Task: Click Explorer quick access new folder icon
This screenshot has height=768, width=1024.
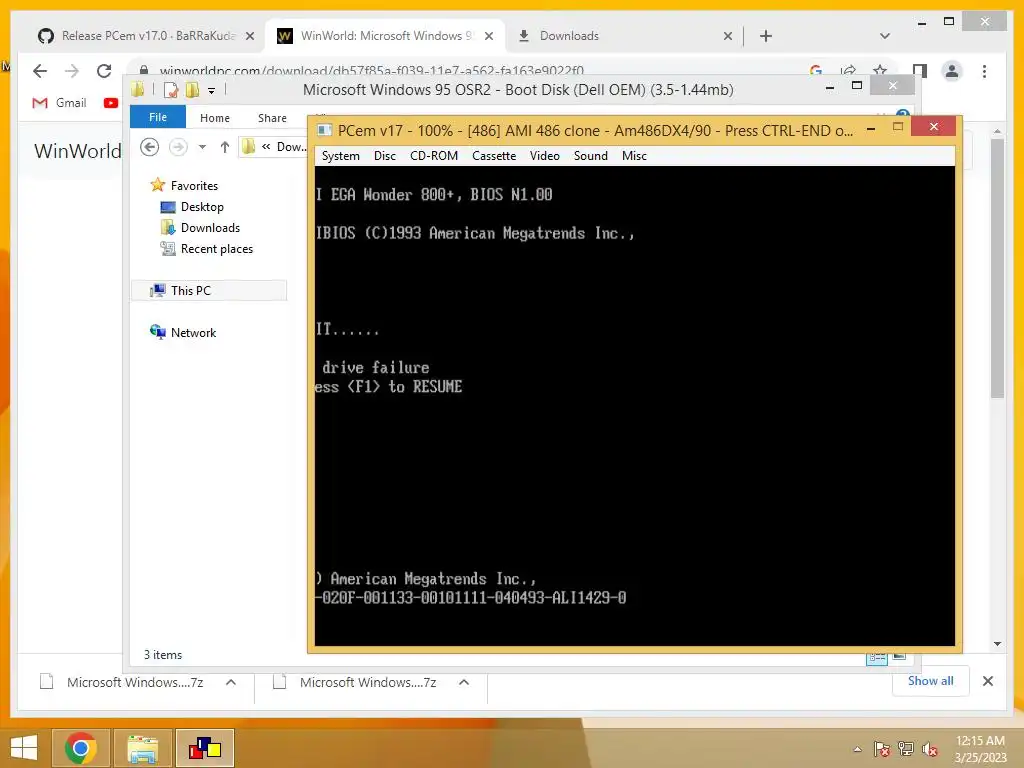Action: [x=192, y=89]
